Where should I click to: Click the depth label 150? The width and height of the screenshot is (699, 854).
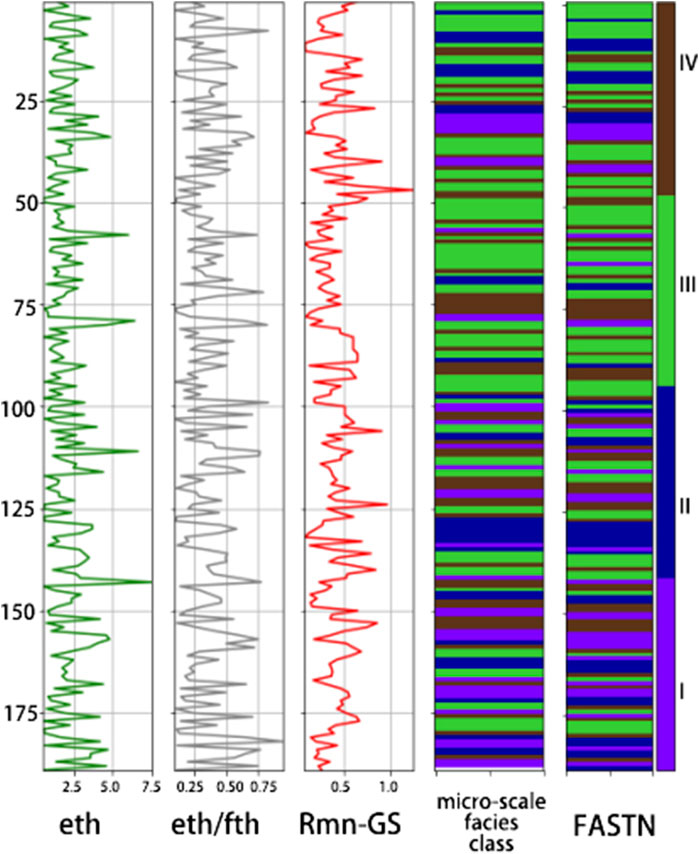pyautogui.click(x=20, y=612)
